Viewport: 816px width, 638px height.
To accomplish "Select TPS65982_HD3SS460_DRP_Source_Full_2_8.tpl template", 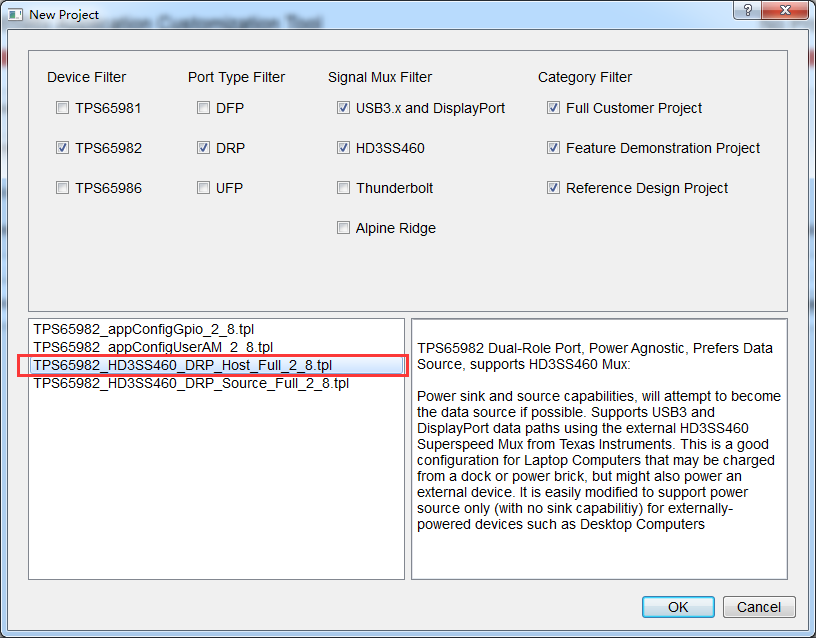I will (216, 384).
